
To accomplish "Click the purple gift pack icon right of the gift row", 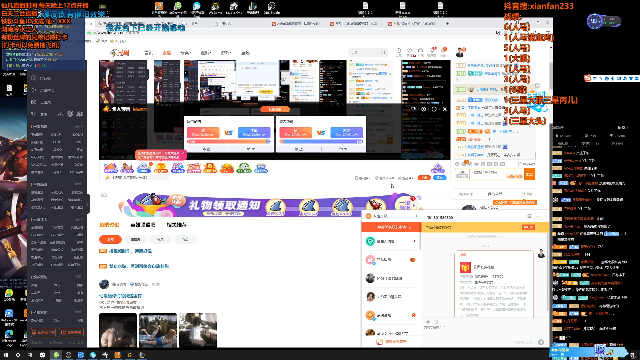I will coord(438,168).
